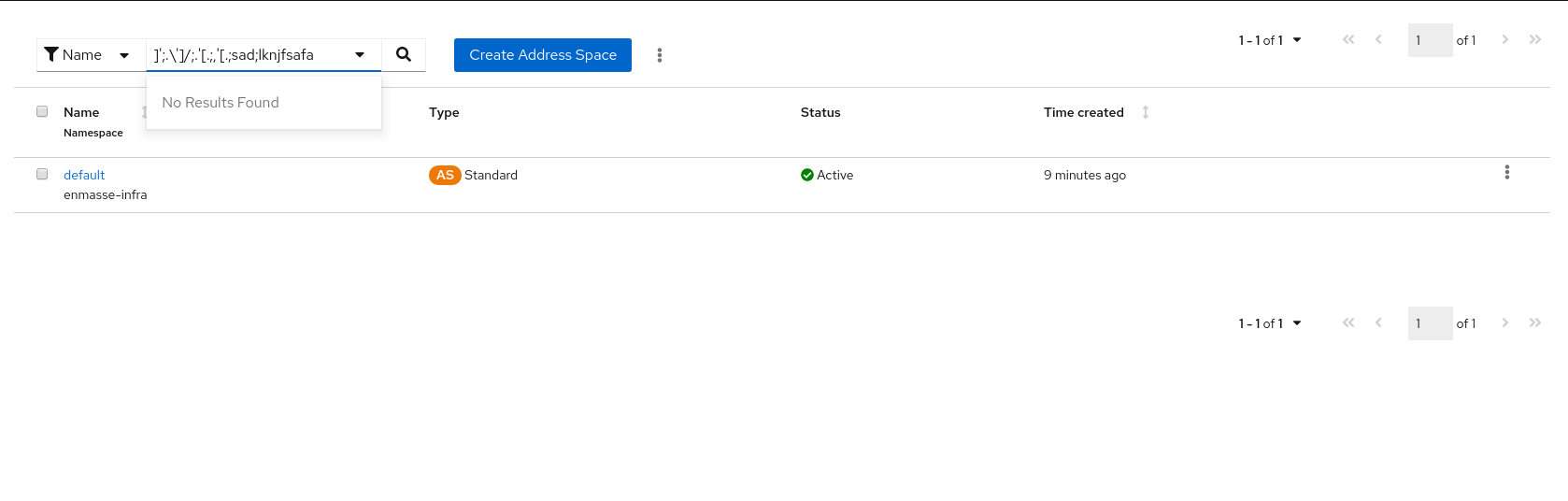This screenshot has height=501, width=1568.
Task: Open the default row actions kebab
Action: 1506,173
